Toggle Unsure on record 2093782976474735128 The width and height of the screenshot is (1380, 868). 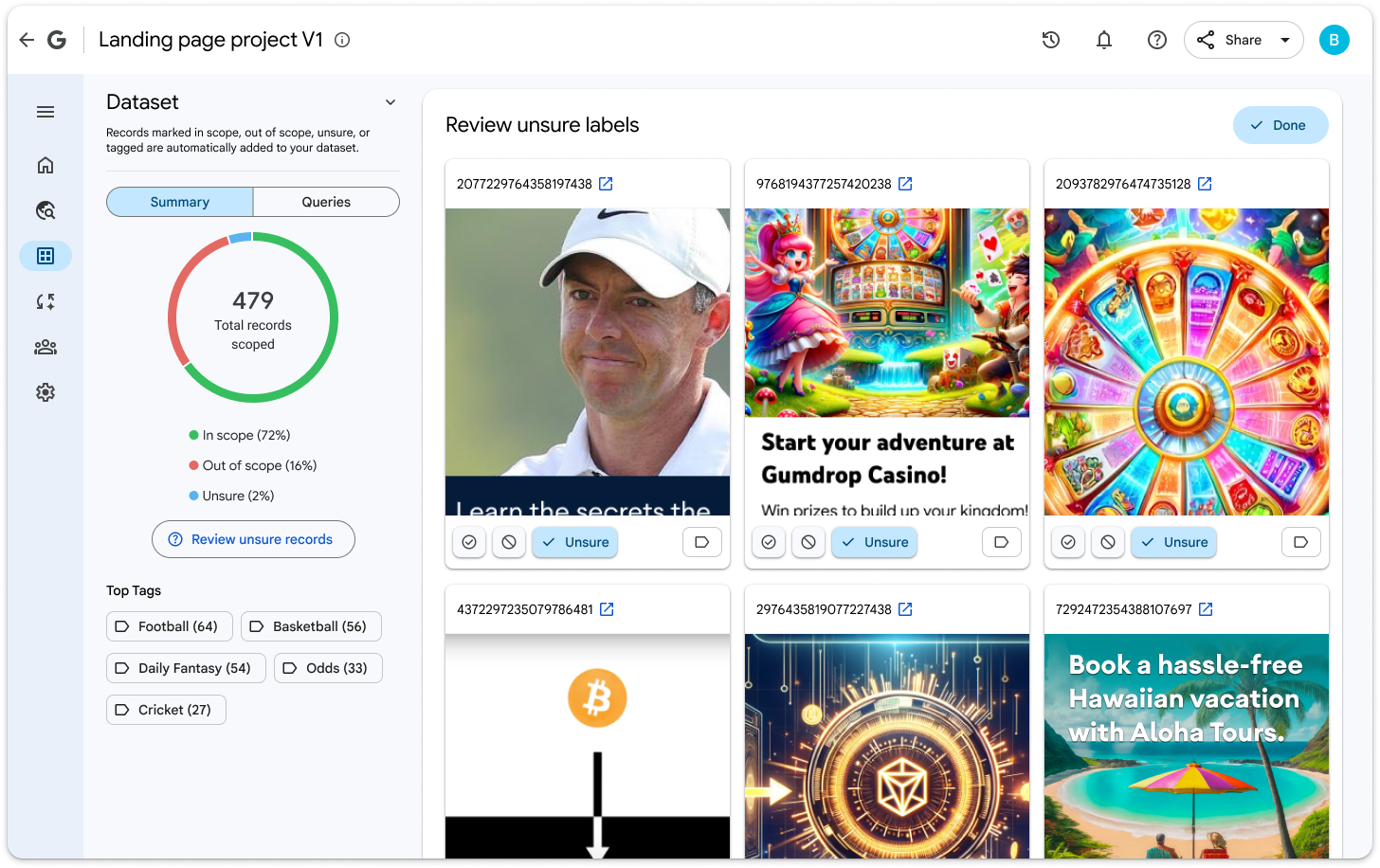pos(1174,542)
